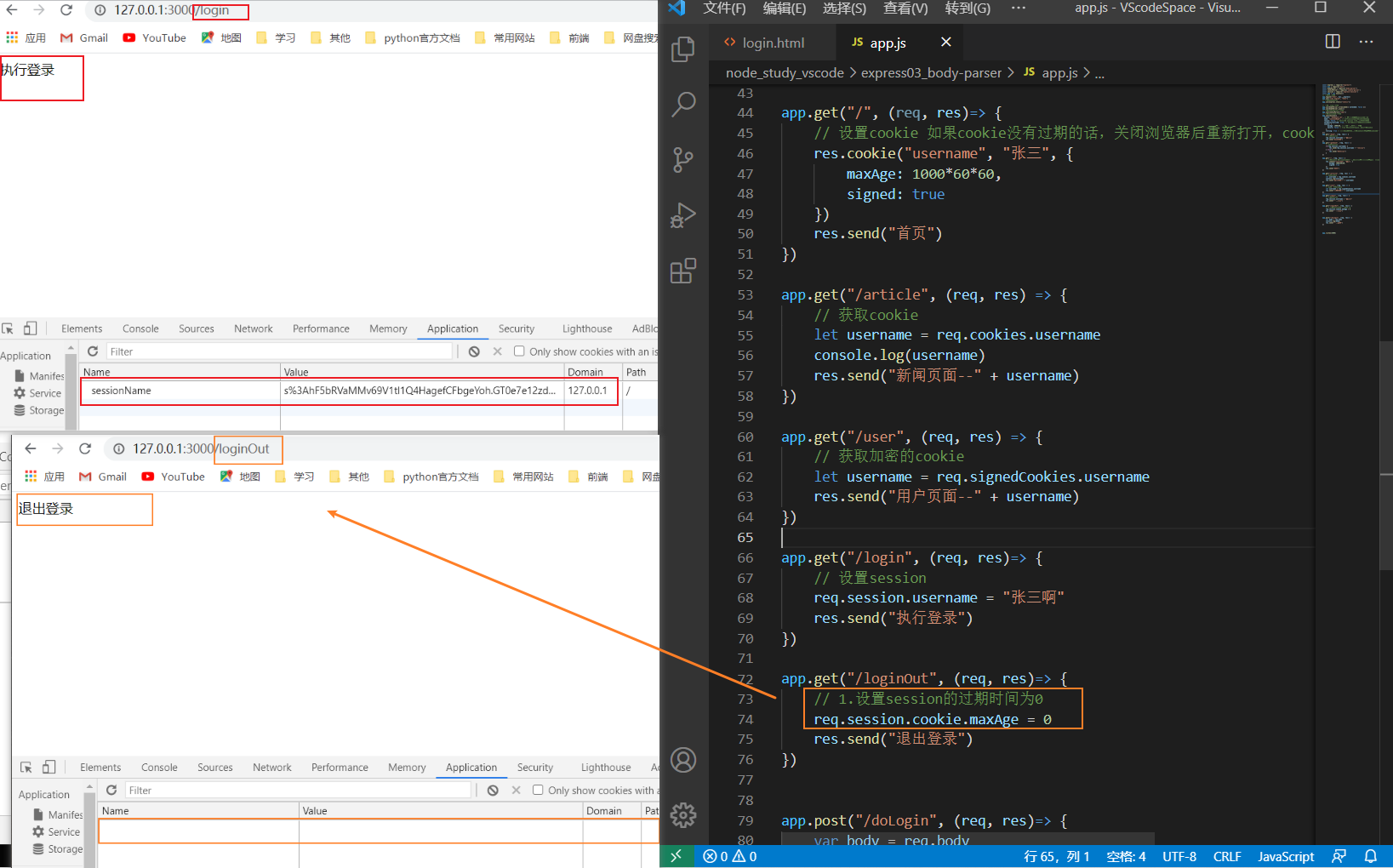Open Lighthouse tab in lower DevTools

pos(606,767)
